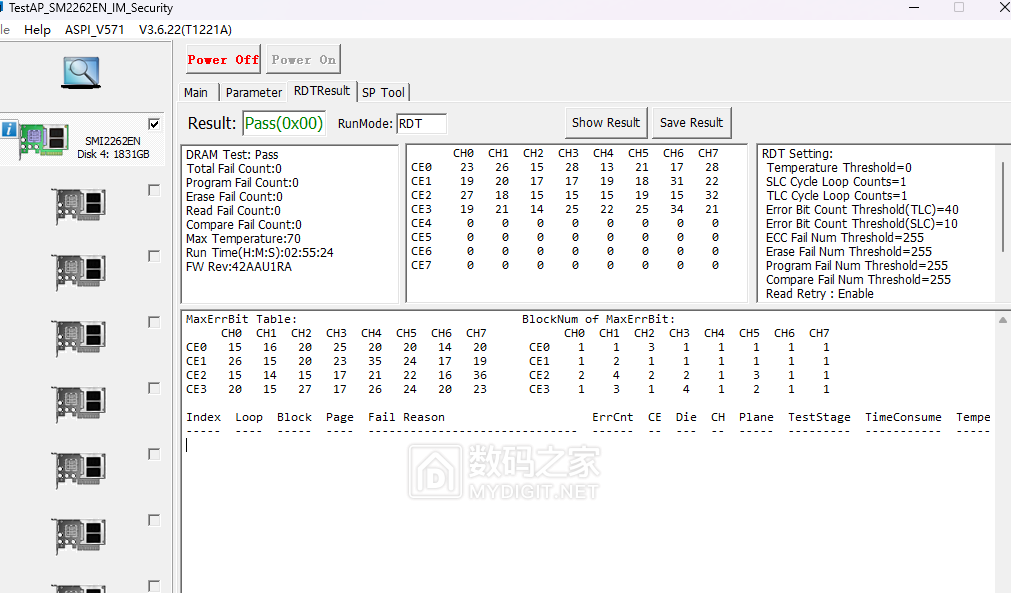
Task: Uncheck the SMI2262EN Disk 4 checkbox
Action: click(153, 124)
